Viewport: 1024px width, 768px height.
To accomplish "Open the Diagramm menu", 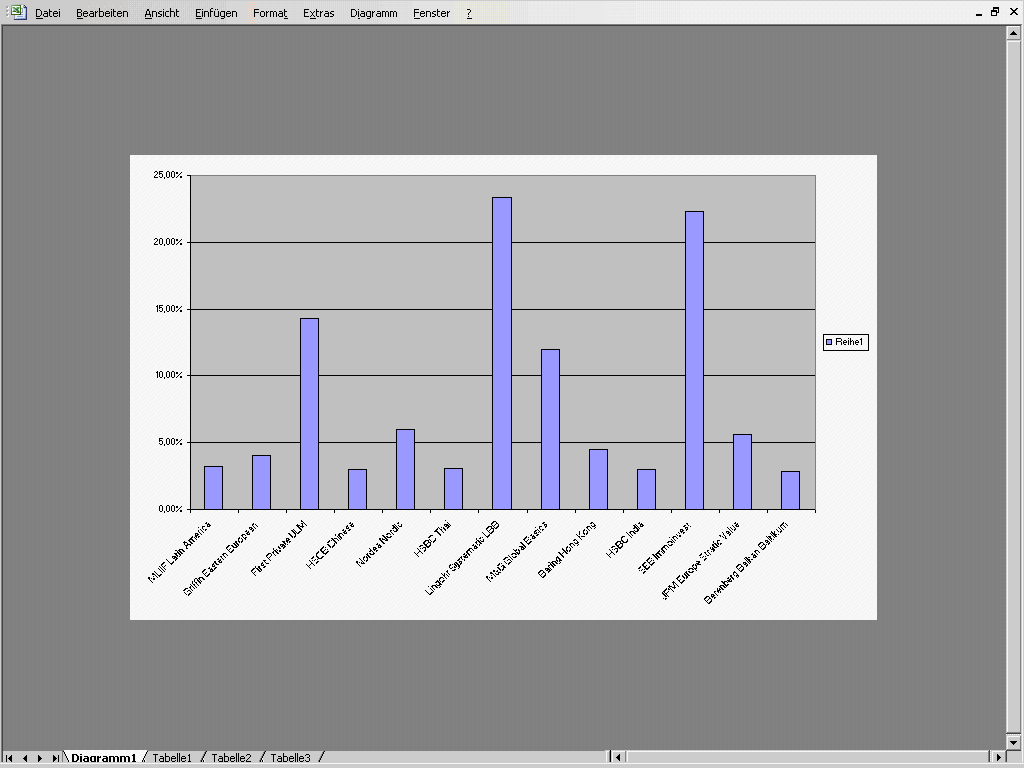I will (x=374, y=13).
